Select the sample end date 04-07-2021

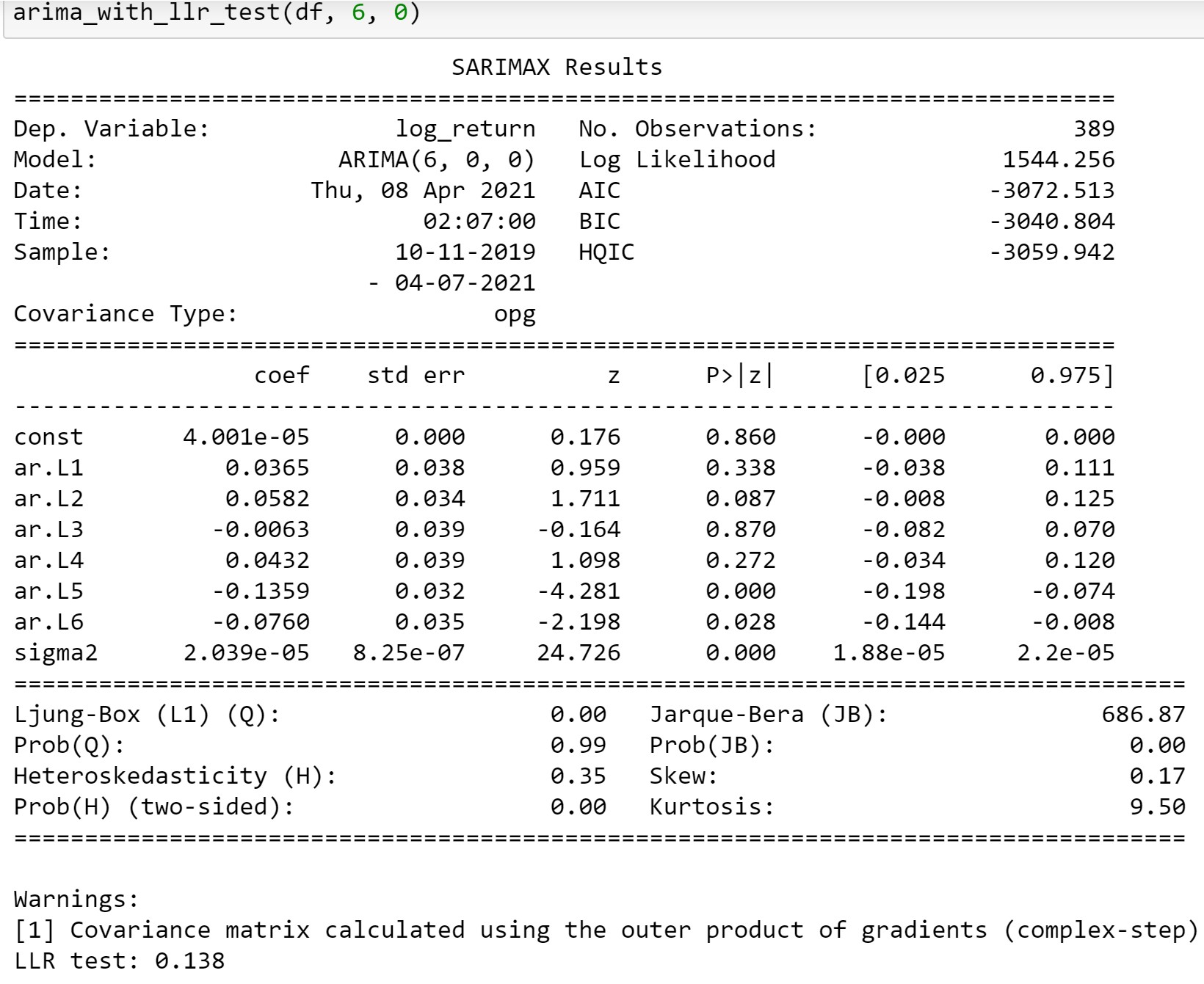[x=465, y=283]
